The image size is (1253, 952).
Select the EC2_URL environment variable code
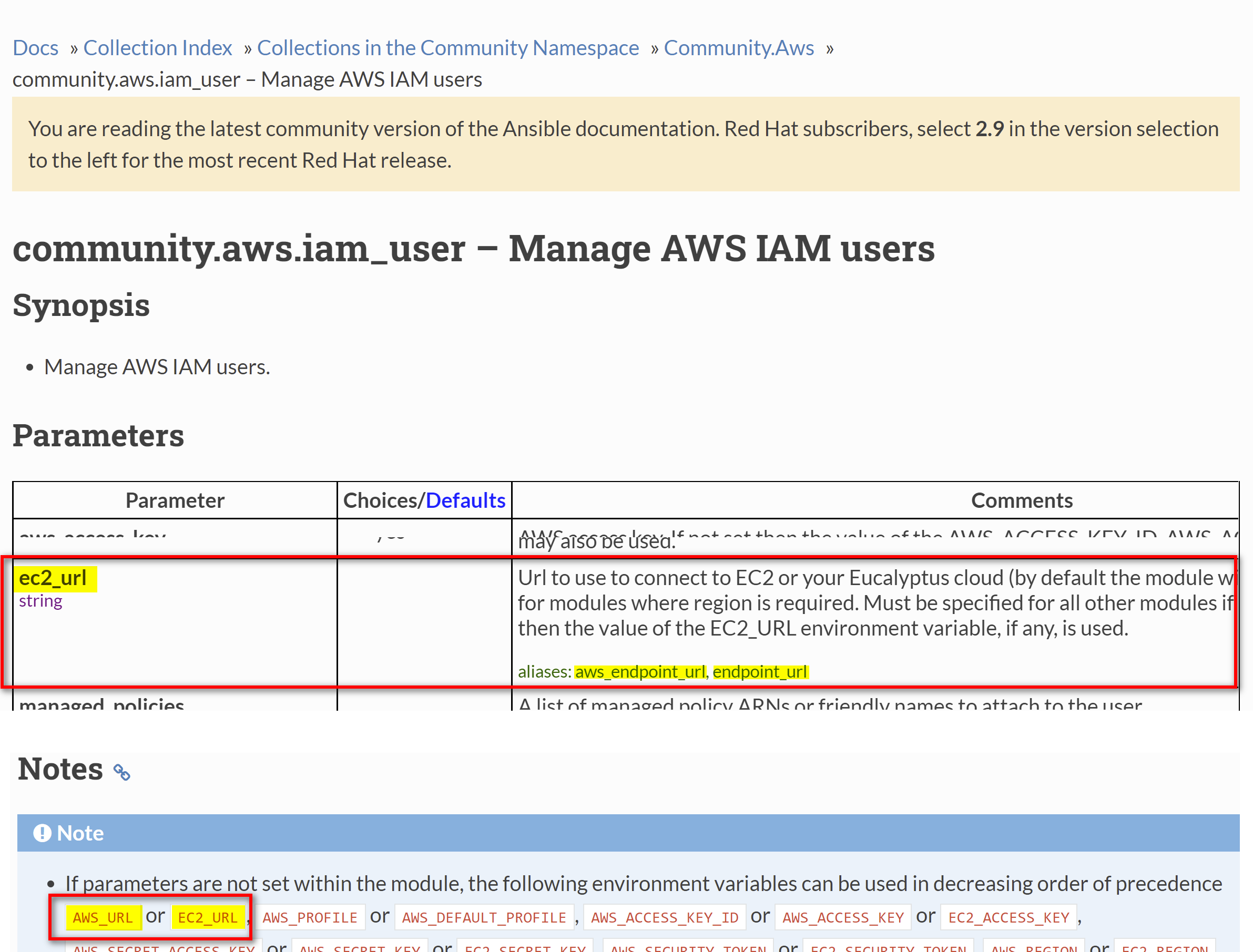pyautogui.click(x=207, y=917)
